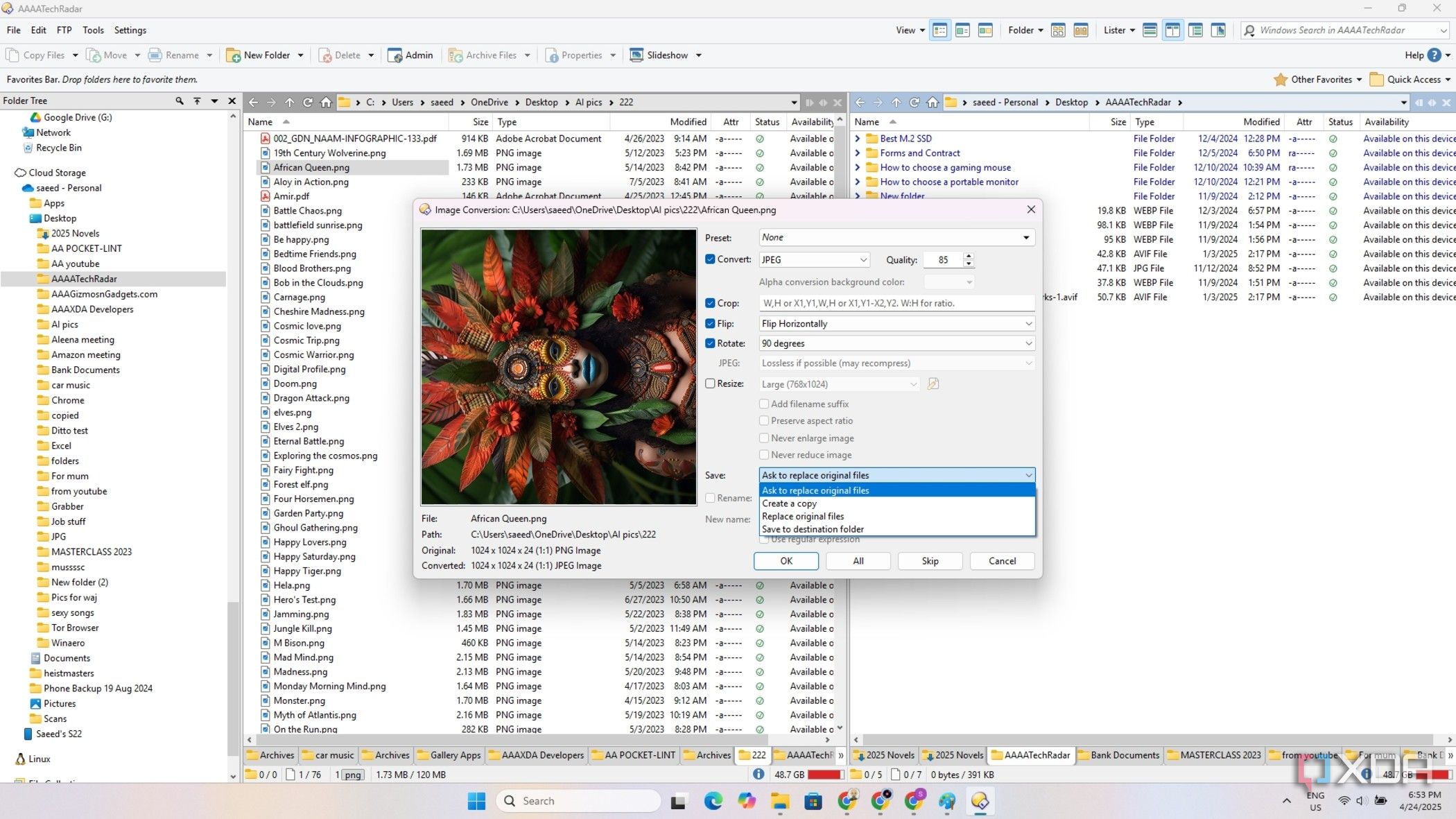This screenshot has height=819, width=1456.
Task: Toggle the Rotate checkbox
Action: tap(710, 343)
